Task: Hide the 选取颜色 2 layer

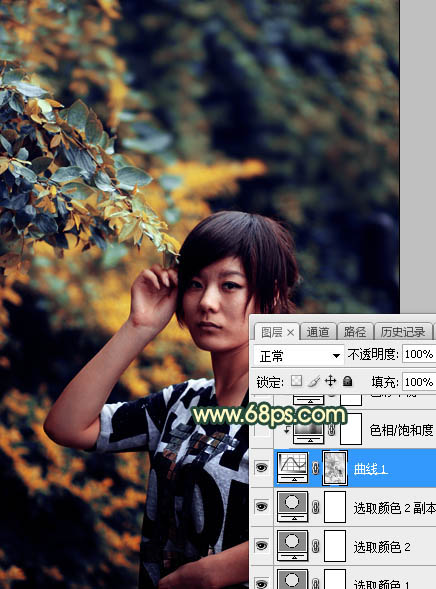Action: [x=262, y=546]
